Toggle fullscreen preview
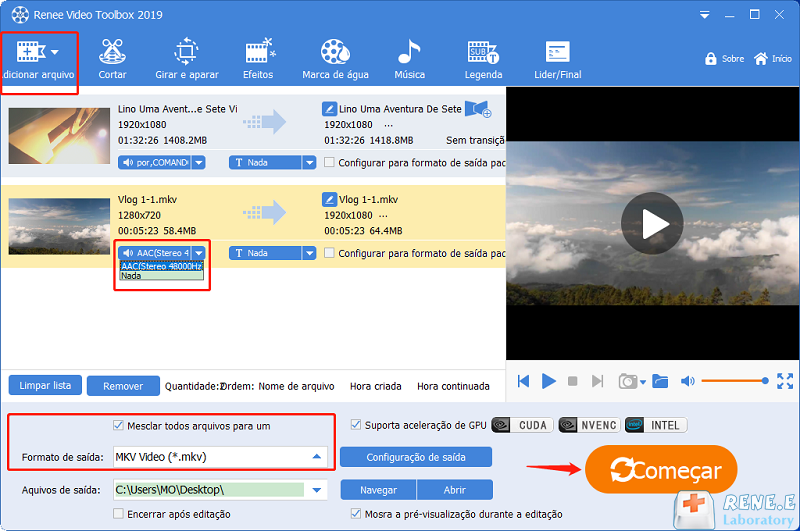The width and height of the screenshot is (800, 531). [x=785, y=381]
